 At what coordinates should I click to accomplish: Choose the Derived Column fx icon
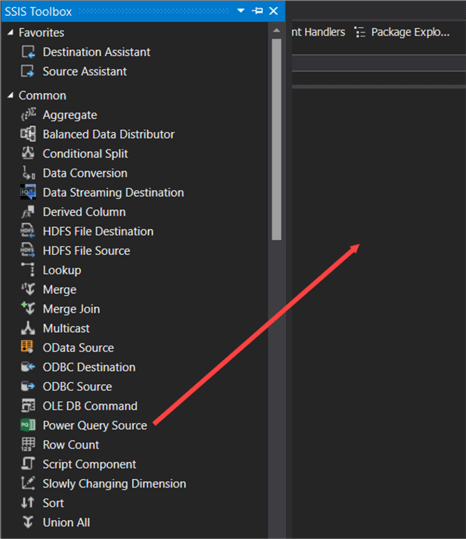coord(28,212)
